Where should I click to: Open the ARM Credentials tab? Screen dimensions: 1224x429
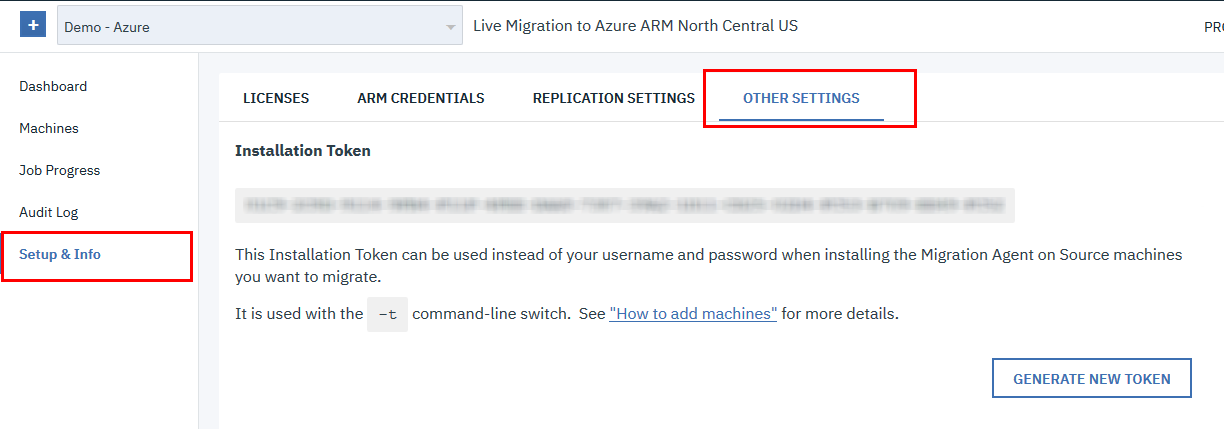click(x=421, y=98)
